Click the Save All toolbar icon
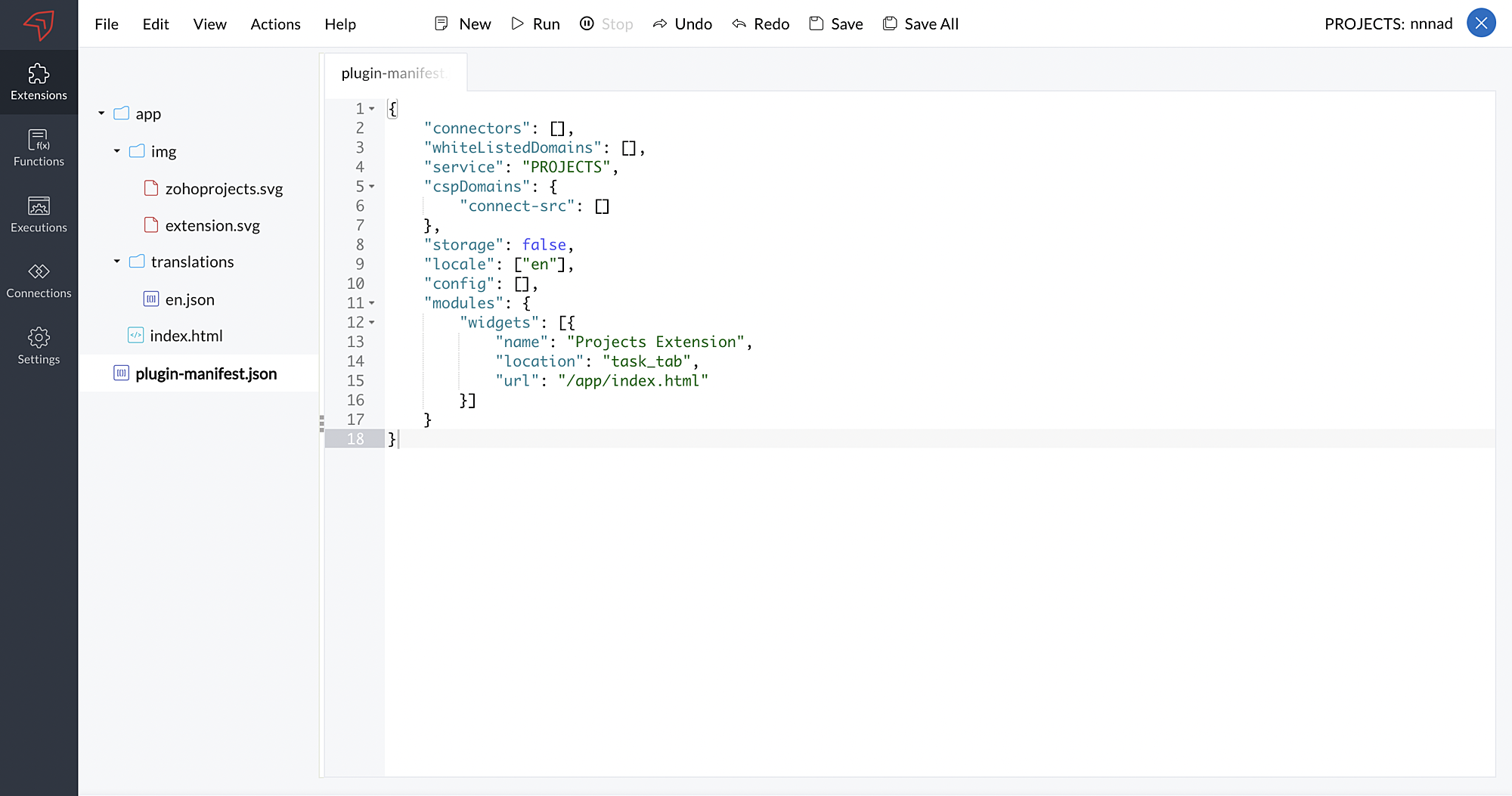Image resolution: width=1512 pixels, height=796 pixels. pyautogui.click(x=890, y=23)
